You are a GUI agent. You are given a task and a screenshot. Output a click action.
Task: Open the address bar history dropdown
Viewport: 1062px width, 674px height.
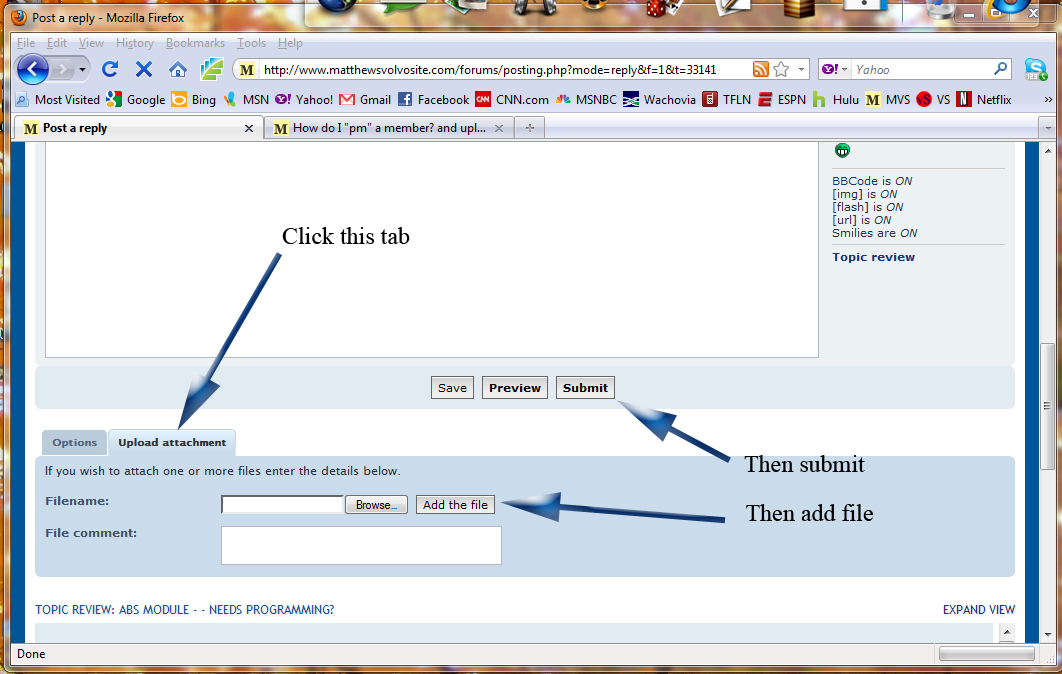tap(801, 70)
